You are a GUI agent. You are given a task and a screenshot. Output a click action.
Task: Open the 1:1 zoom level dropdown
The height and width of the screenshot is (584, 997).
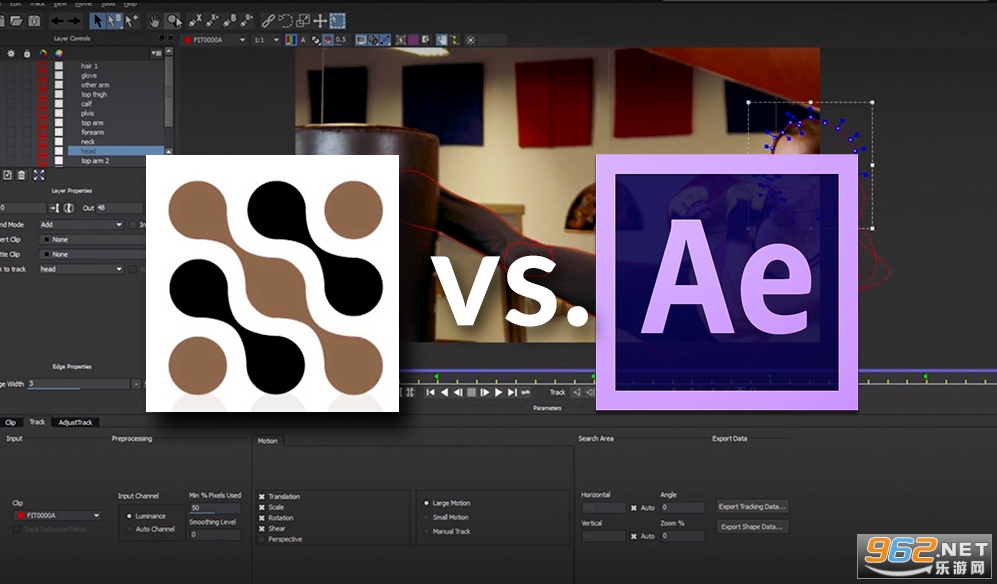(266, 39)
